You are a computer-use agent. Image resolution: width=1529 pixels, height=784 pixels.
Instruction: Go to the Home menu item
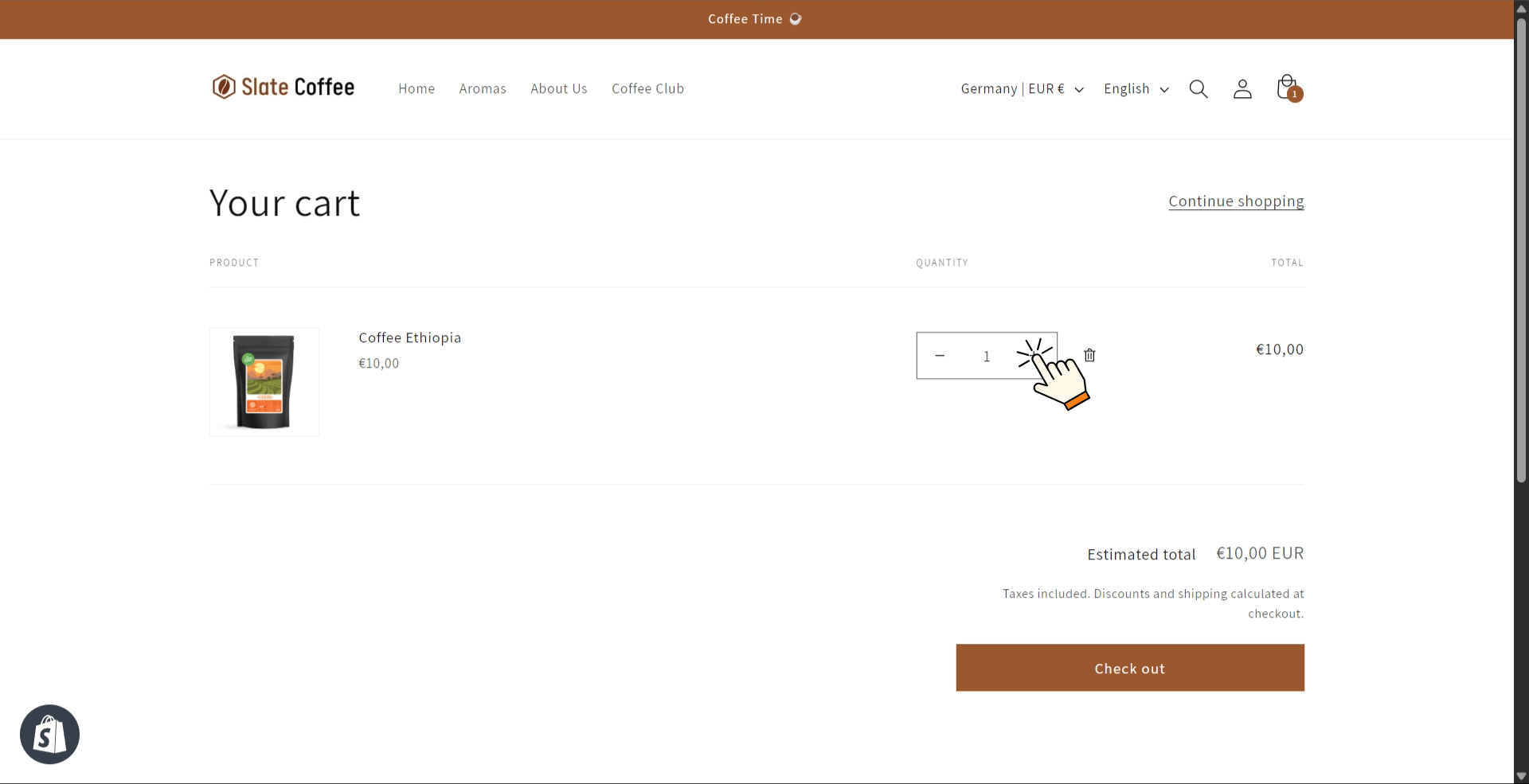click(416, 88)
